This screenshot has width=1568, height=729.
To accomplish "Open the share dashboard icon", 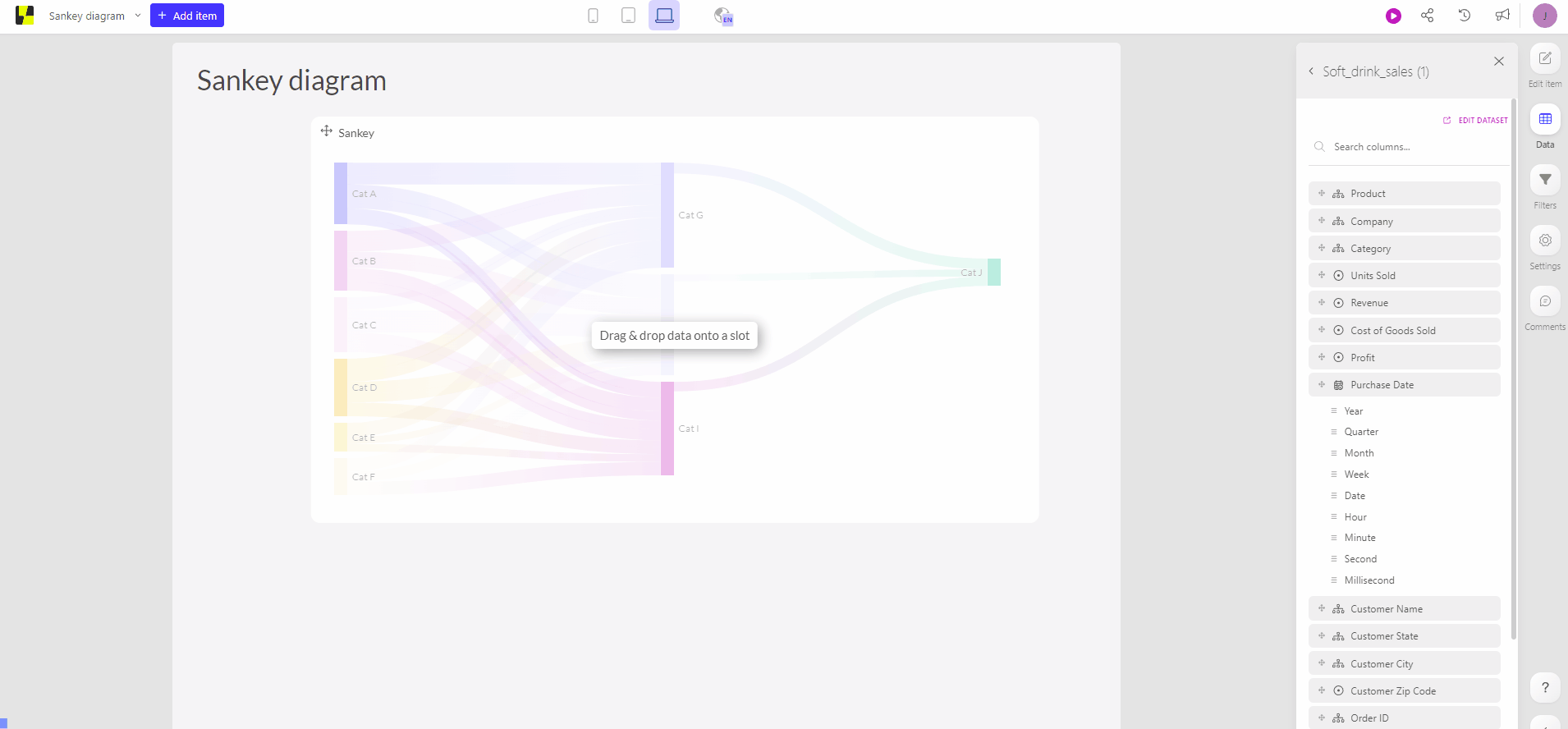I will [x=1428, y=16].
